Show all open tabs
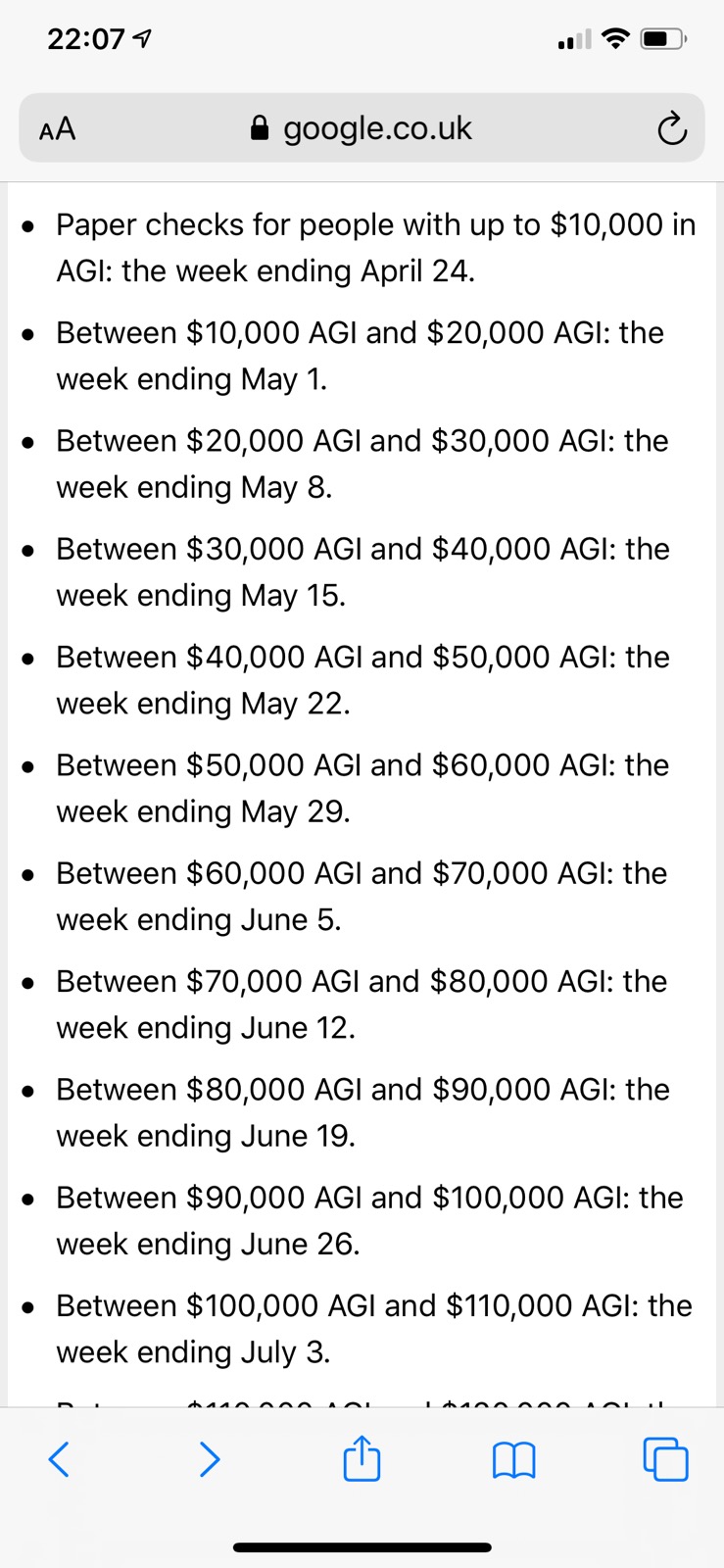The image size is (724, 1568). point(666,1458)
